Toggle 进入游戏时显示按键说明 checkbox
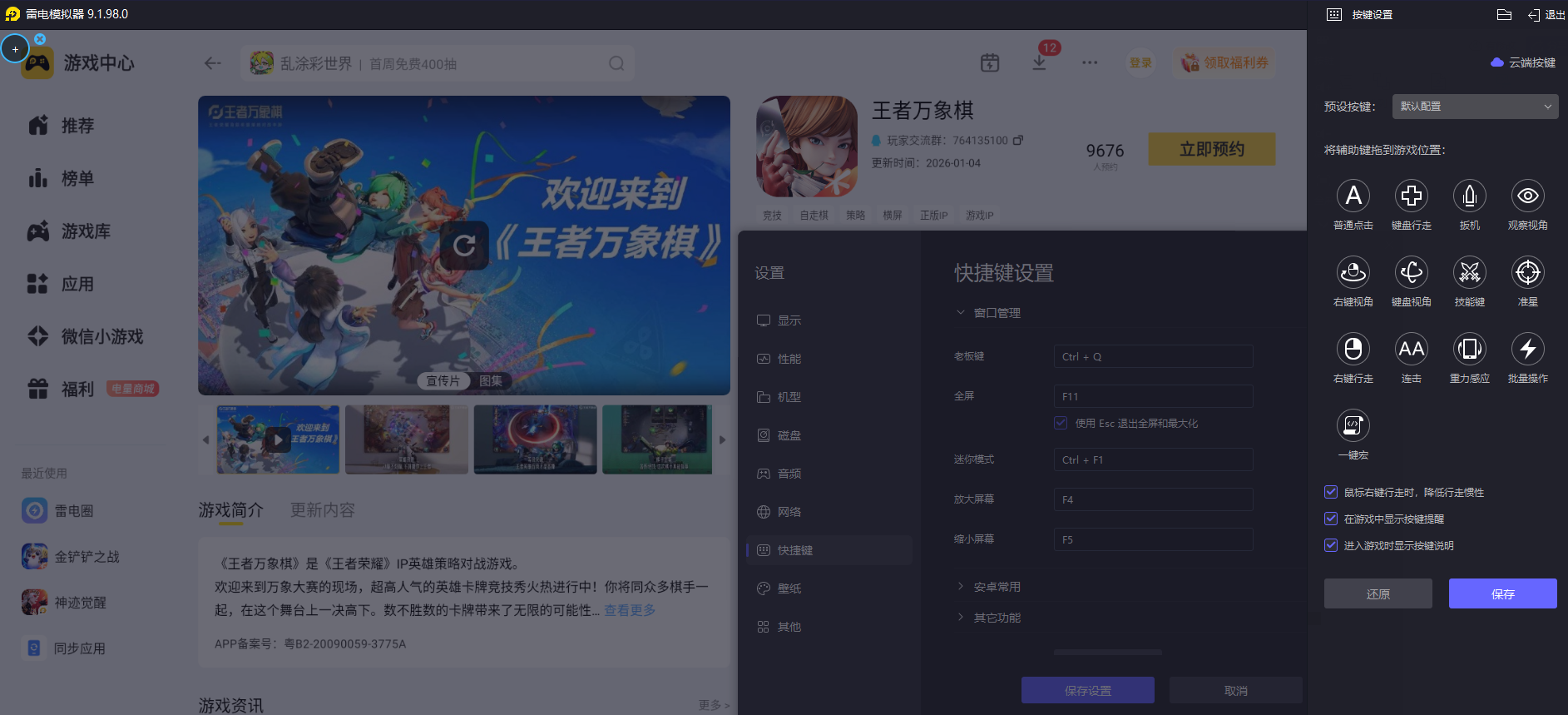 [1331, 545]
